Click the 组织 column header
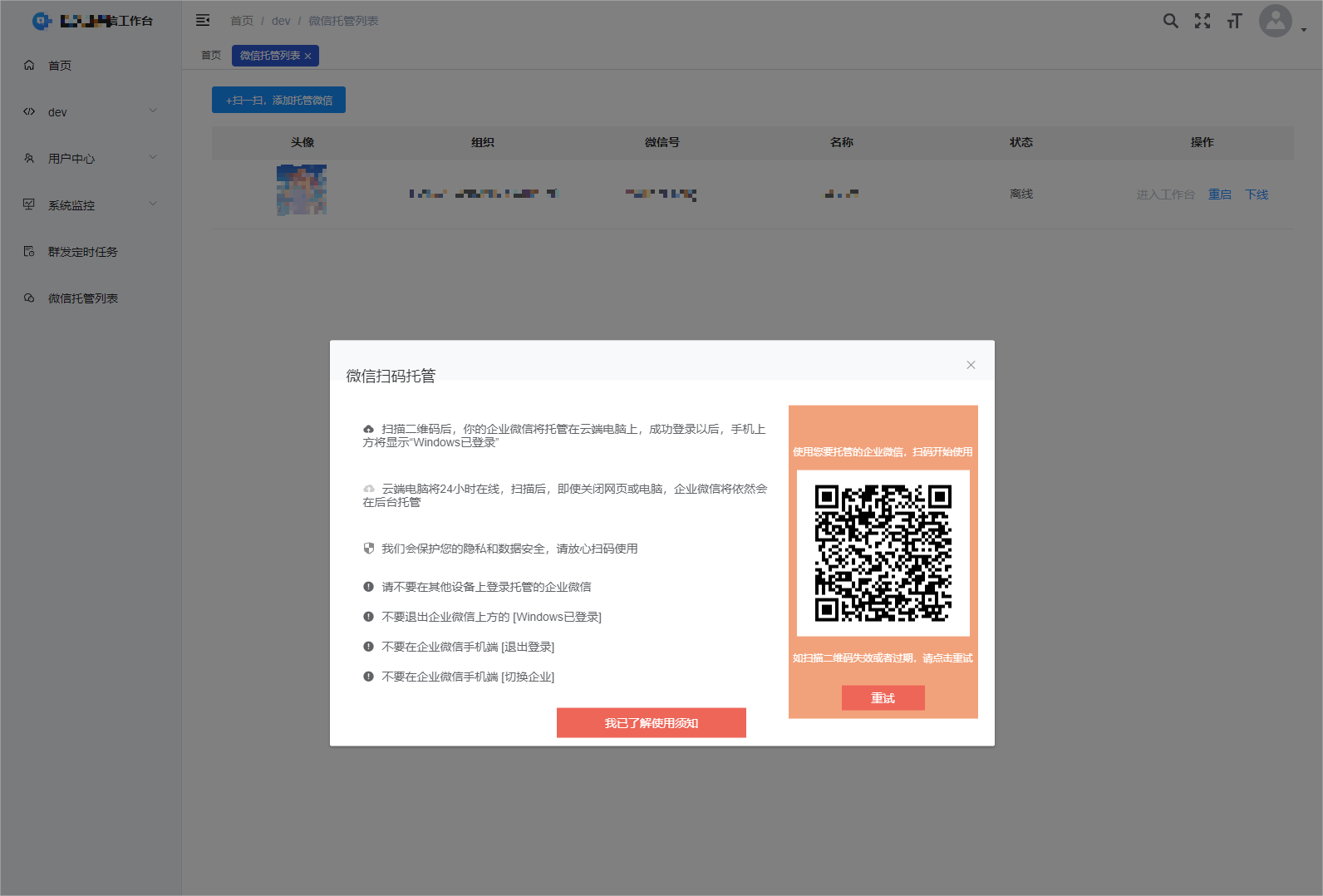This screenshot has height=896, width=1323. (x=483, y=142)
